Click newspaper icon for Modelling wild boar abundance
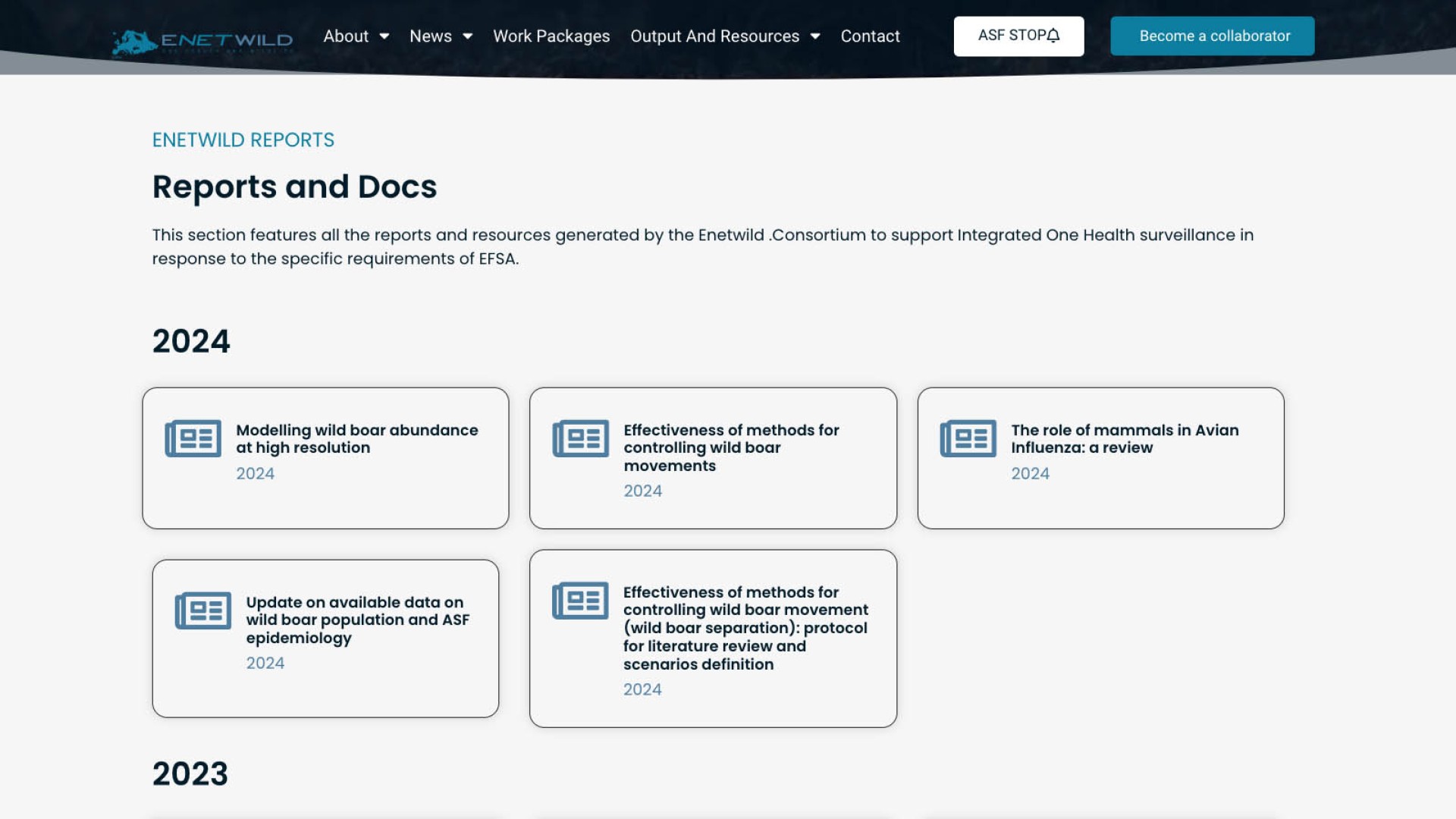 (193, 438)
